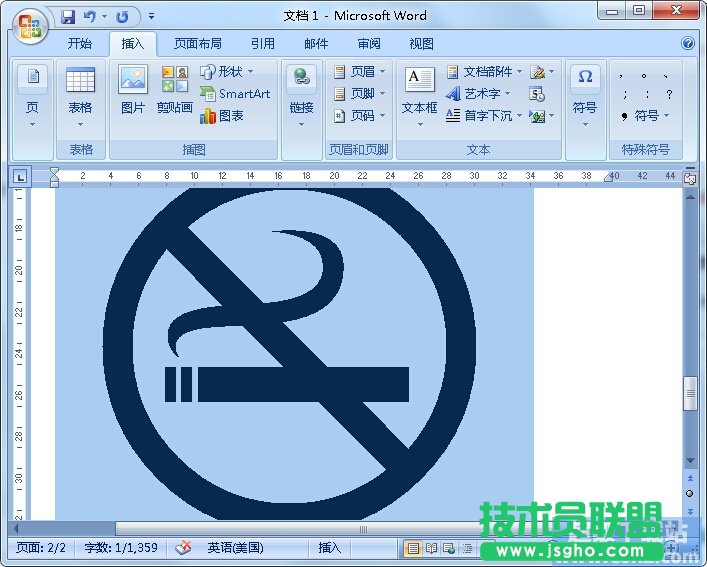
Task: Insert 剪贴画 clip art
Action: [174, 90]
